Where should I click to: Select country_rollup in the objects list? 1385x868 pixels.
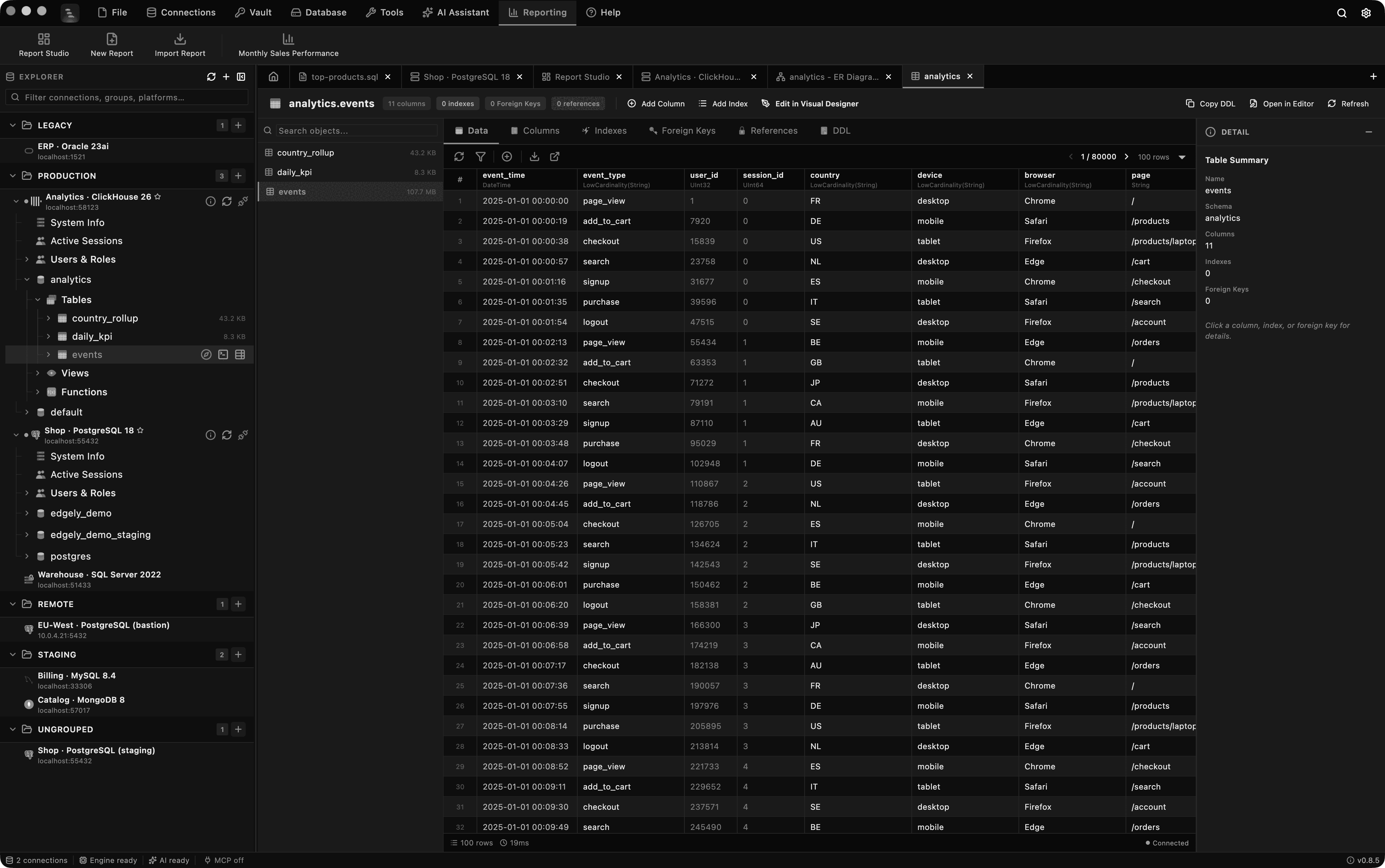coord(350,153)
